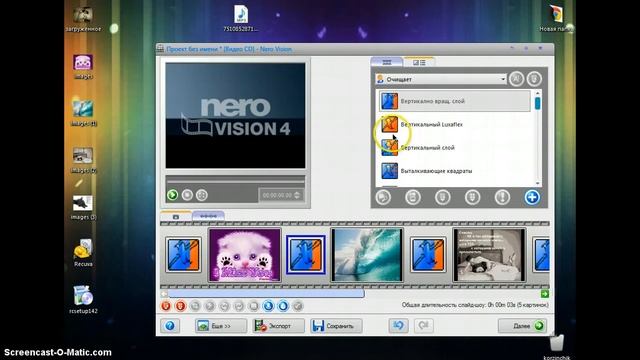Click the preview timecode field 00:00:00:00
Screen dimensions: 640x360
(x=277, y=196)
